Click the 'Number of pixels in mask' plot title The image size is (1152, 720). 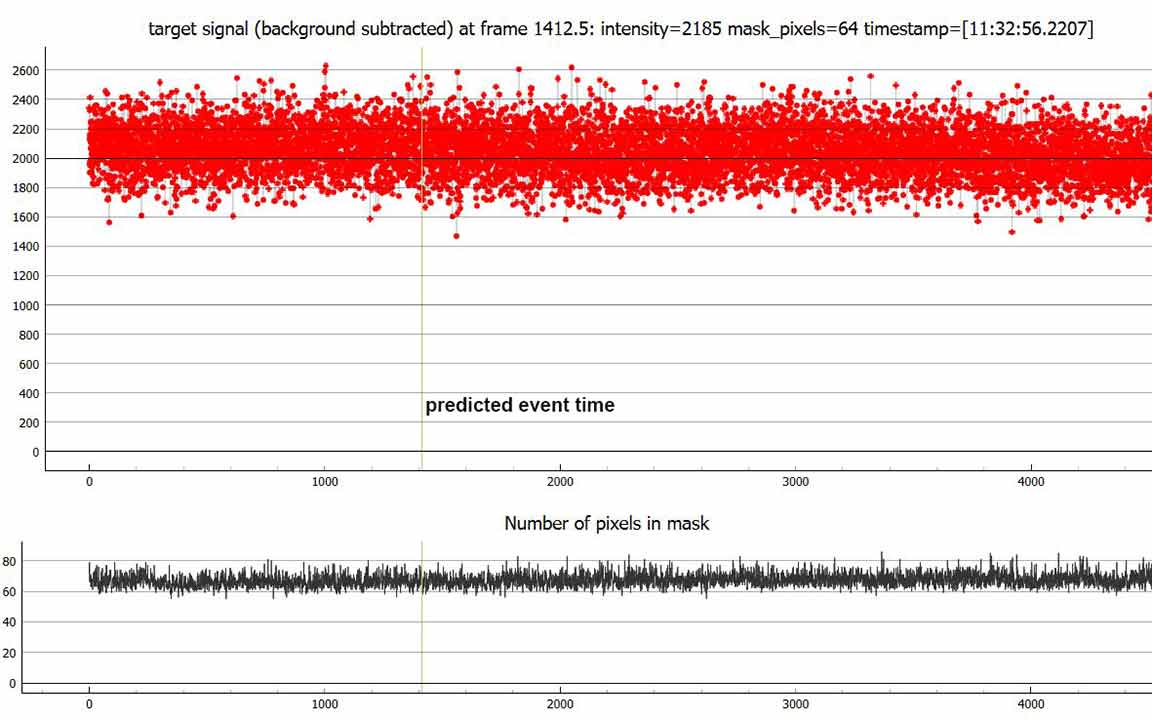coord(607,523)
